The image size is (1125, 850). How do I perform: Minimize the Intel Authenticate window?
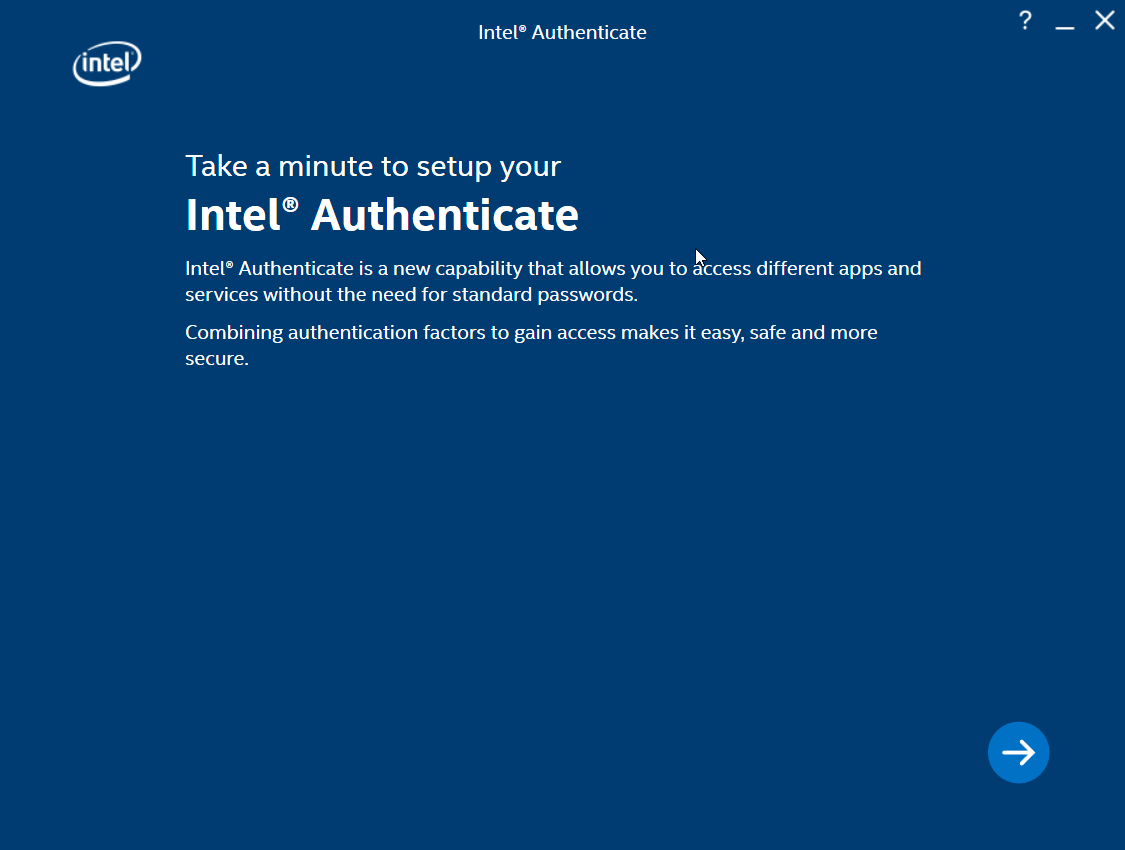tap(1065, 28)
